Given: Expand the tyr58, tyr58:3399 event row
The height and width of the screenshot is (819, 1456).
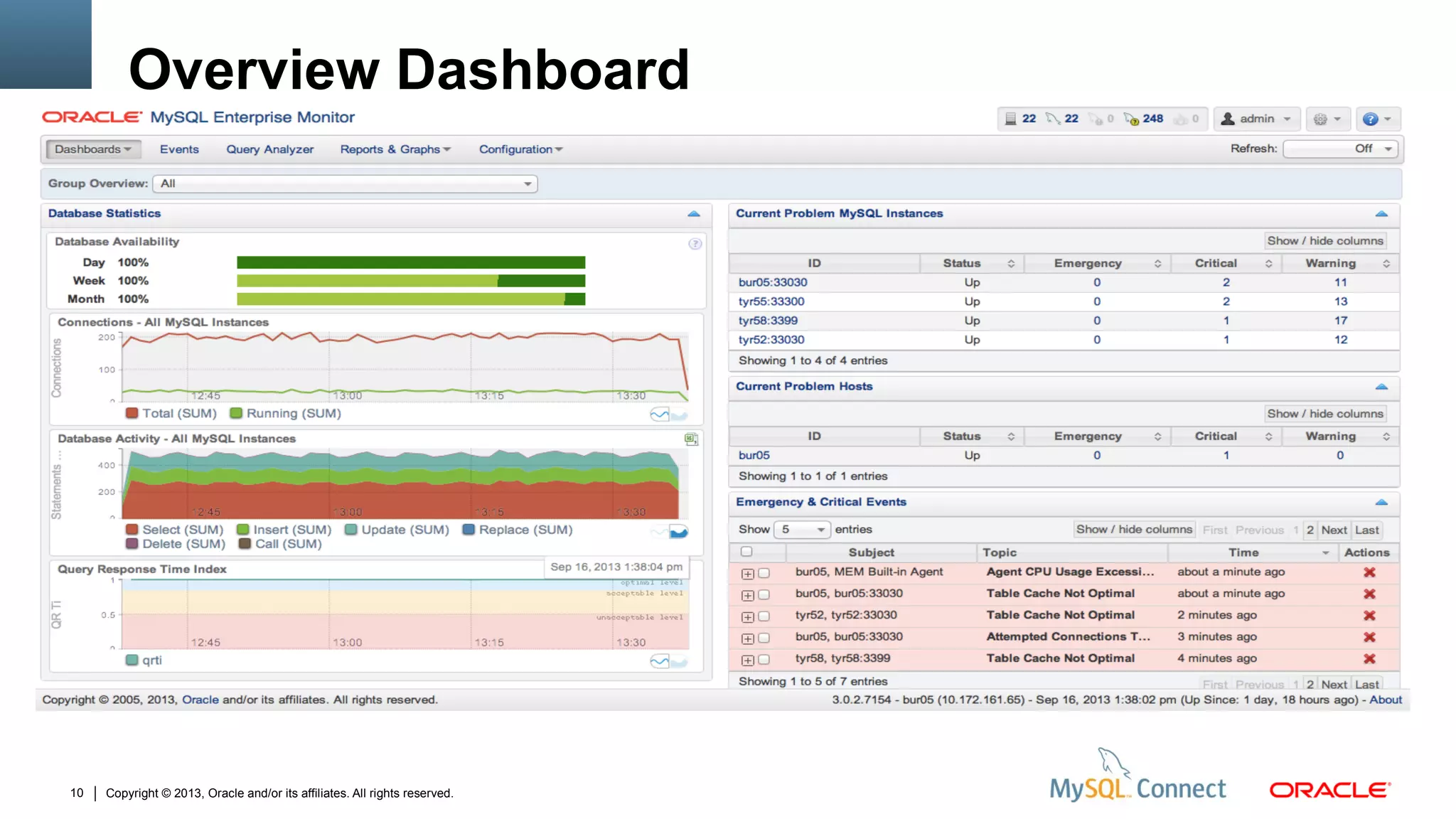Looking at the screenshot, I should 747,660.
